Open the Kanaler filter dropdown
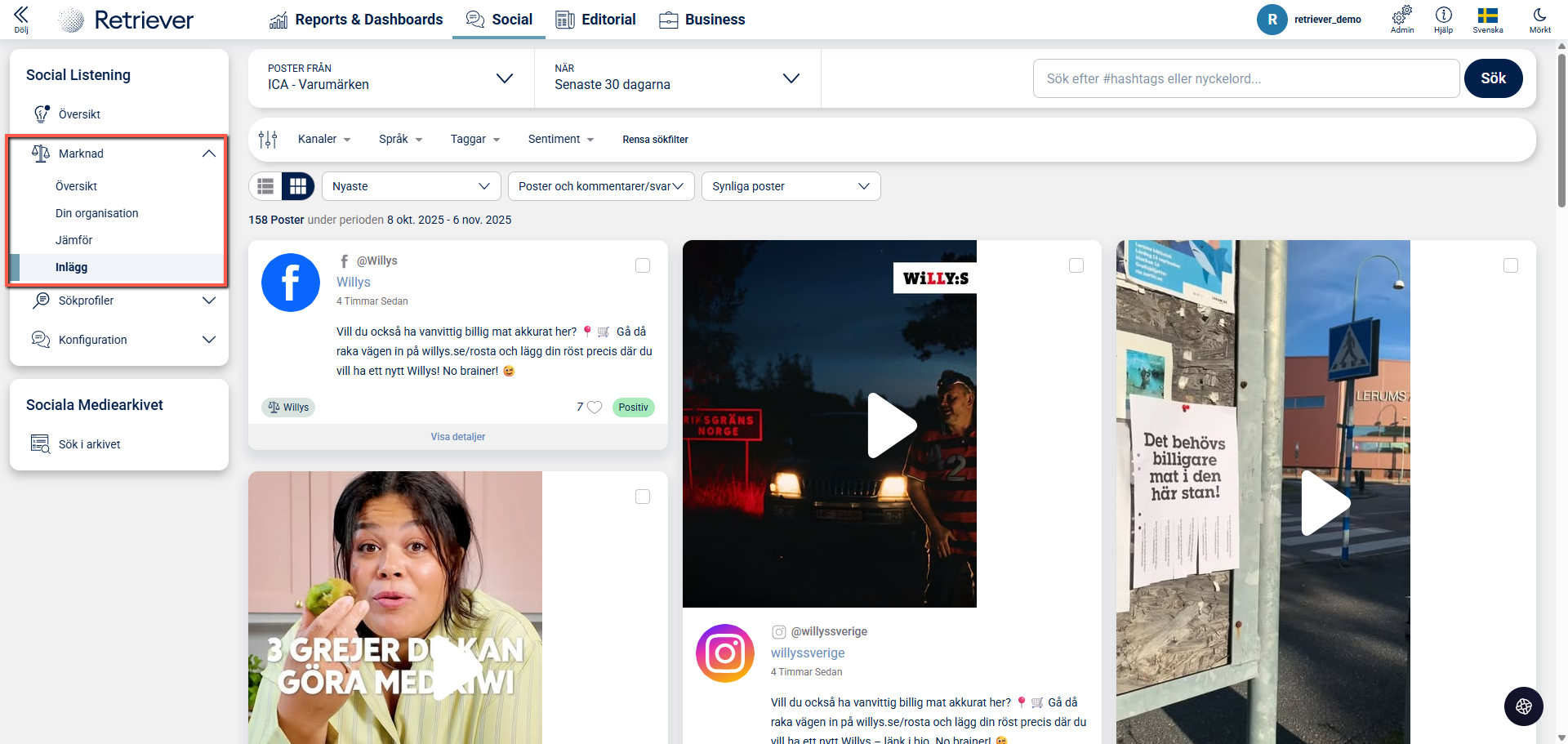 324,140
